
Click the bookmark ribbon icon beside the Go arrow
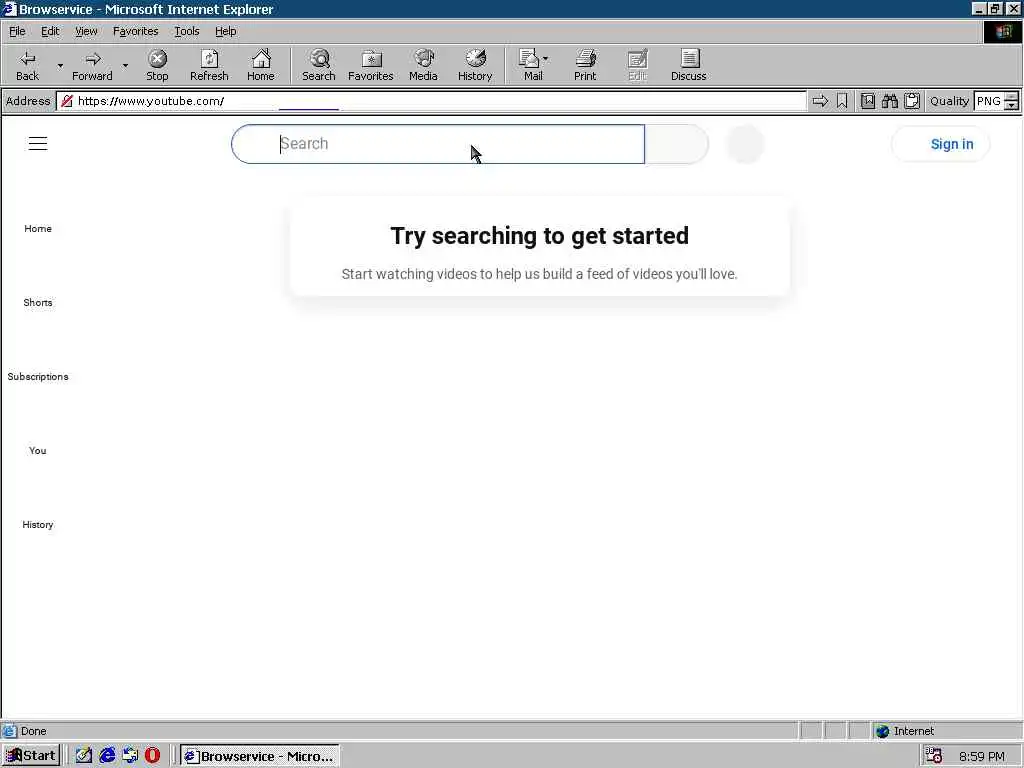[x=842, y=101]
